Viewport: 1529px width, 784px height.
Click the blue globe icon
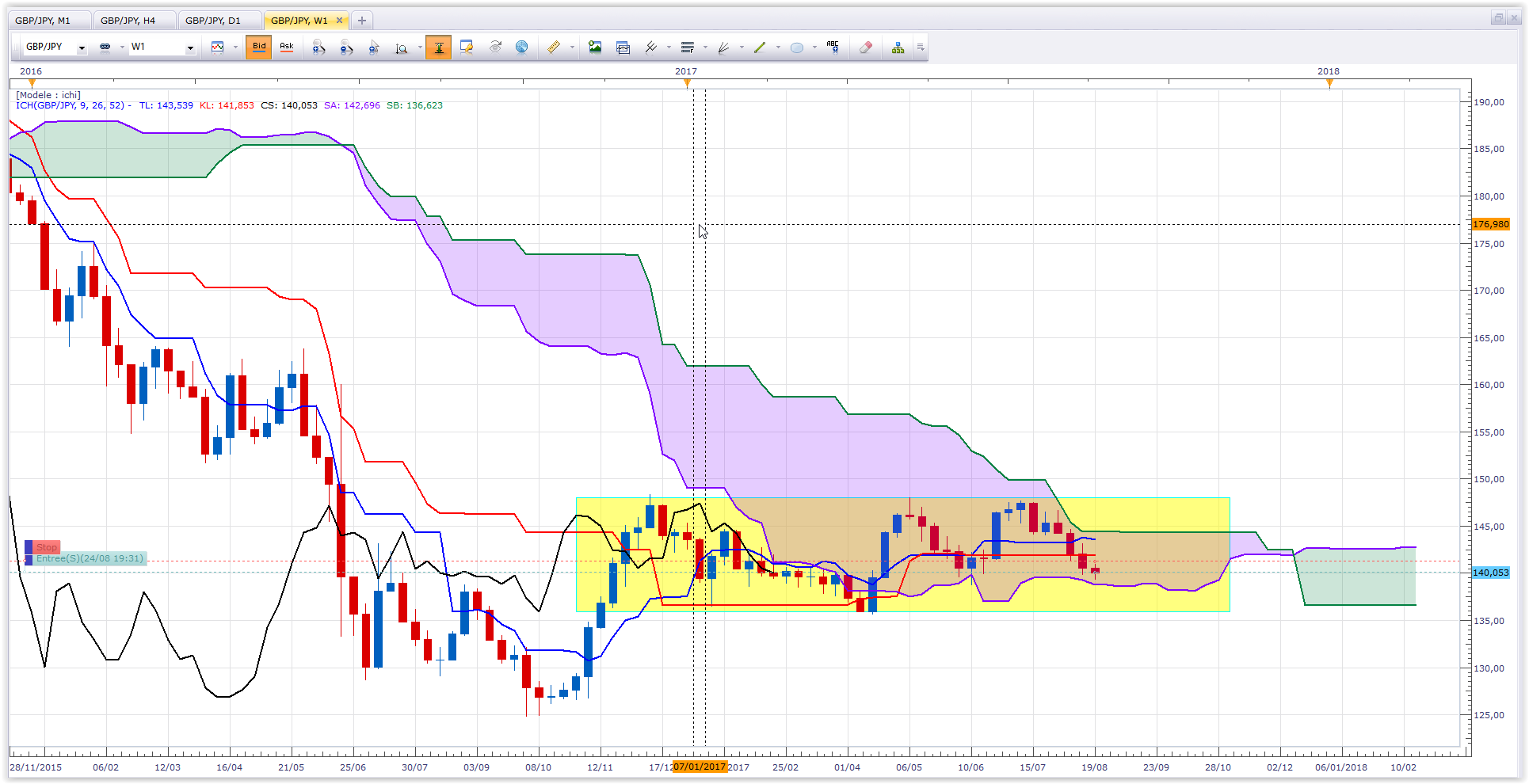pyautogui.click(x=522, y=48)
